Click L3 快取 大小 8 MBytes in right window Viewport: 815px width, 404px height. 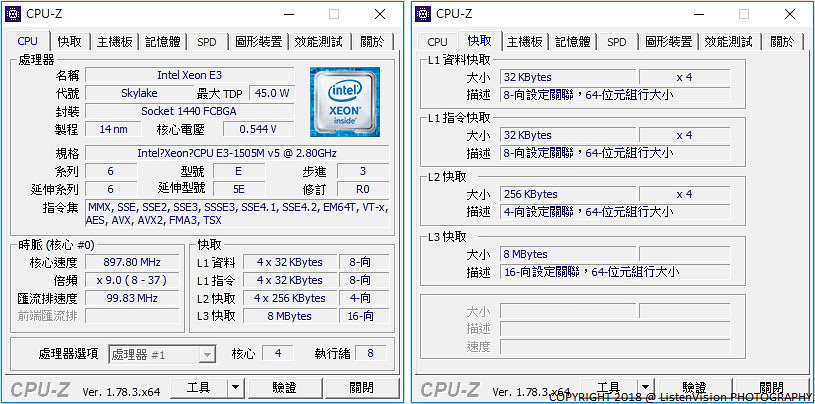click(x=568, y=254)
